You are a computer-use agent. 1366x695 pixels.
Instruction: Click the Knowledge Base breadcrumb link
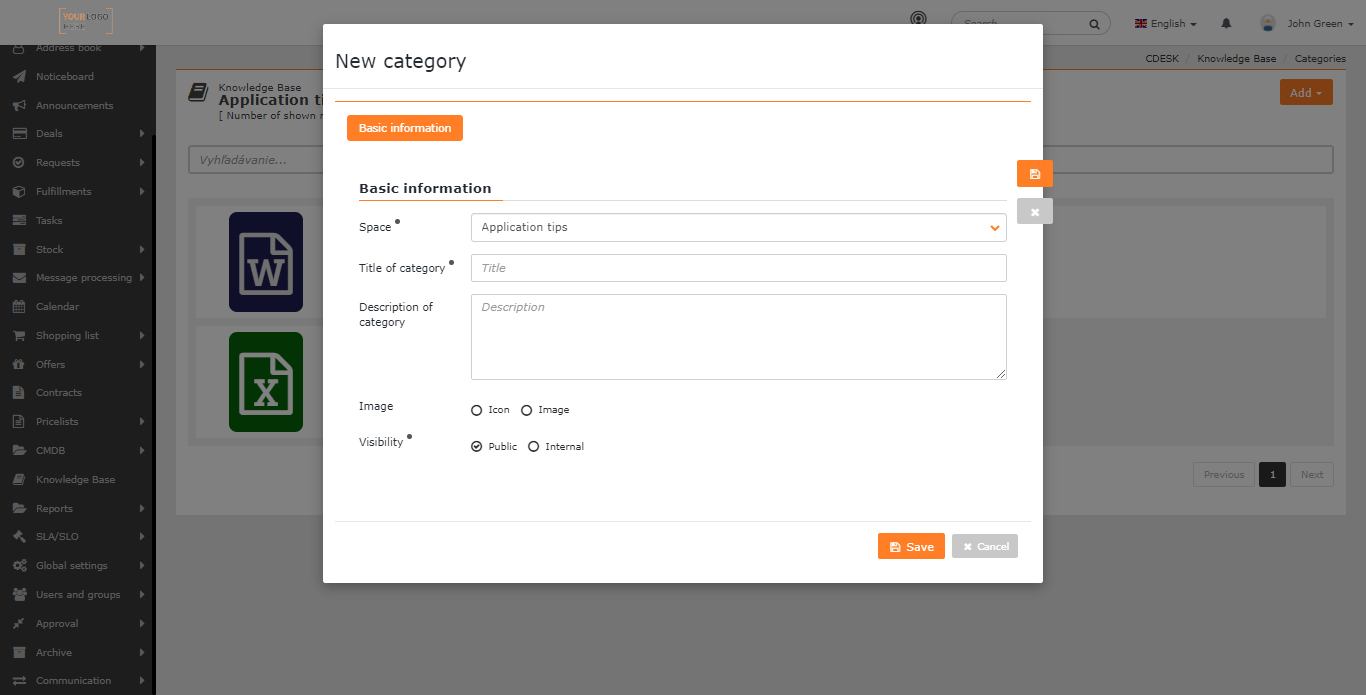click(1237, 59)
